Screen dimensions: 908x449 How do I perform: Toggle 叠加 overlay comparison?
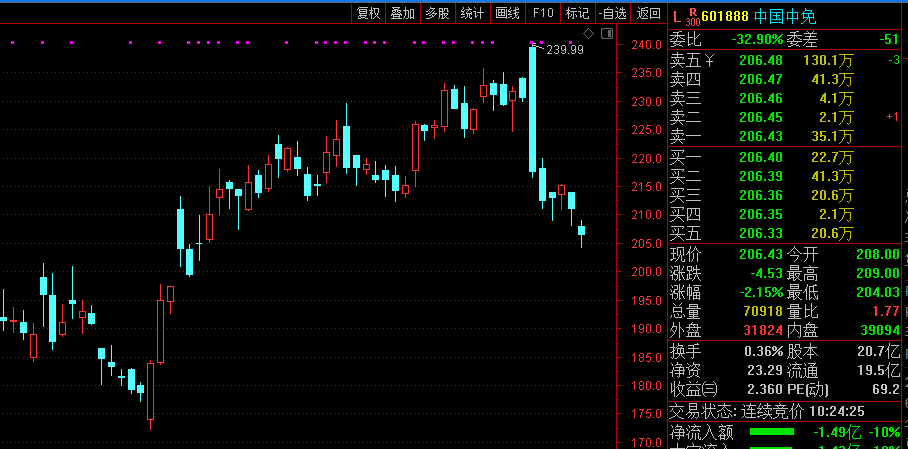click(x=402, y=13)
